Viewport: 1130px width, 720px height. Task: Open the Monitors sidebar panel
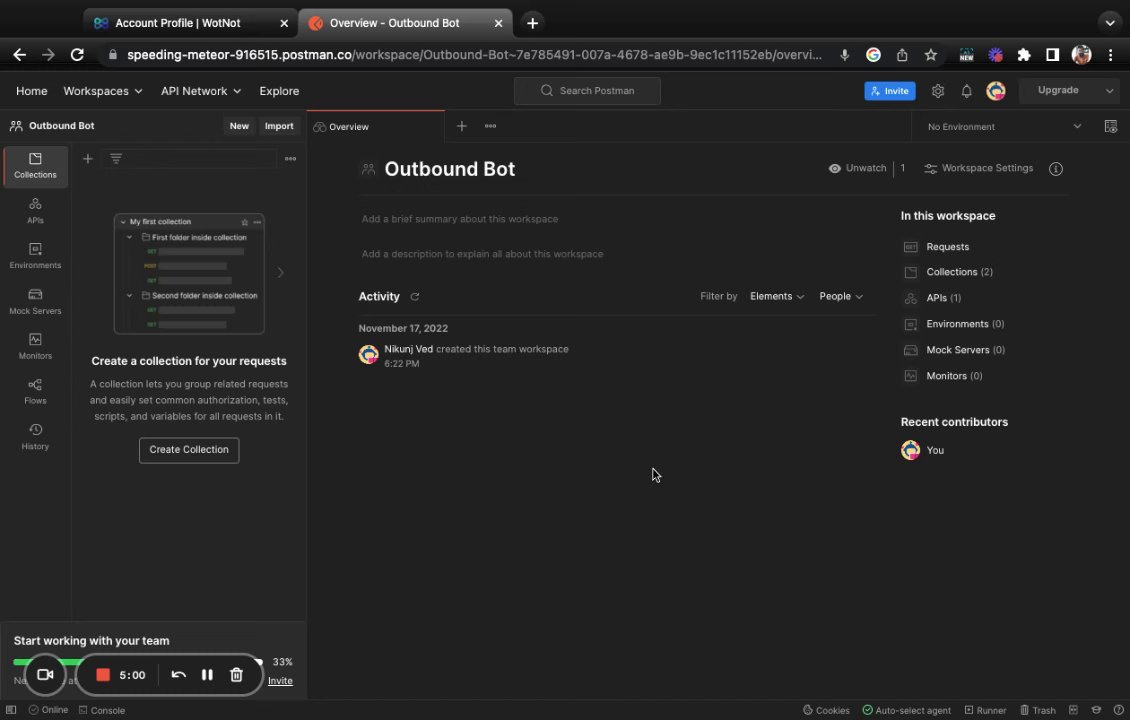(35, 347)
